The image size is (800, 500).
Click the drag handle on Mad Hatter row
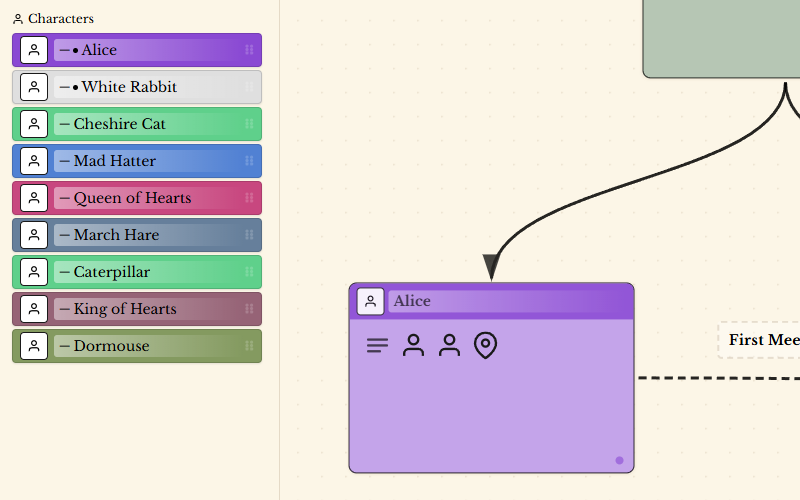pos(249,161)
